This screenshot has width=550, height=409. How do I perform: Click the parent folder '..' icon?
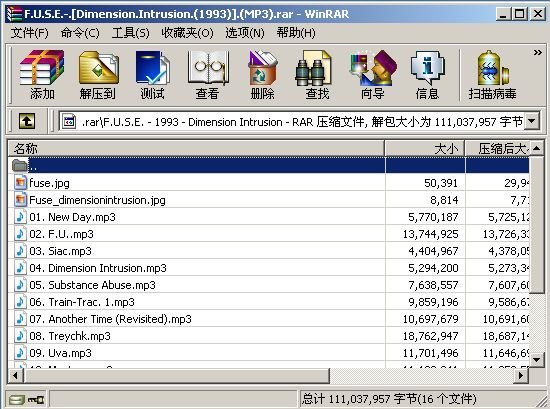(20, 165)
